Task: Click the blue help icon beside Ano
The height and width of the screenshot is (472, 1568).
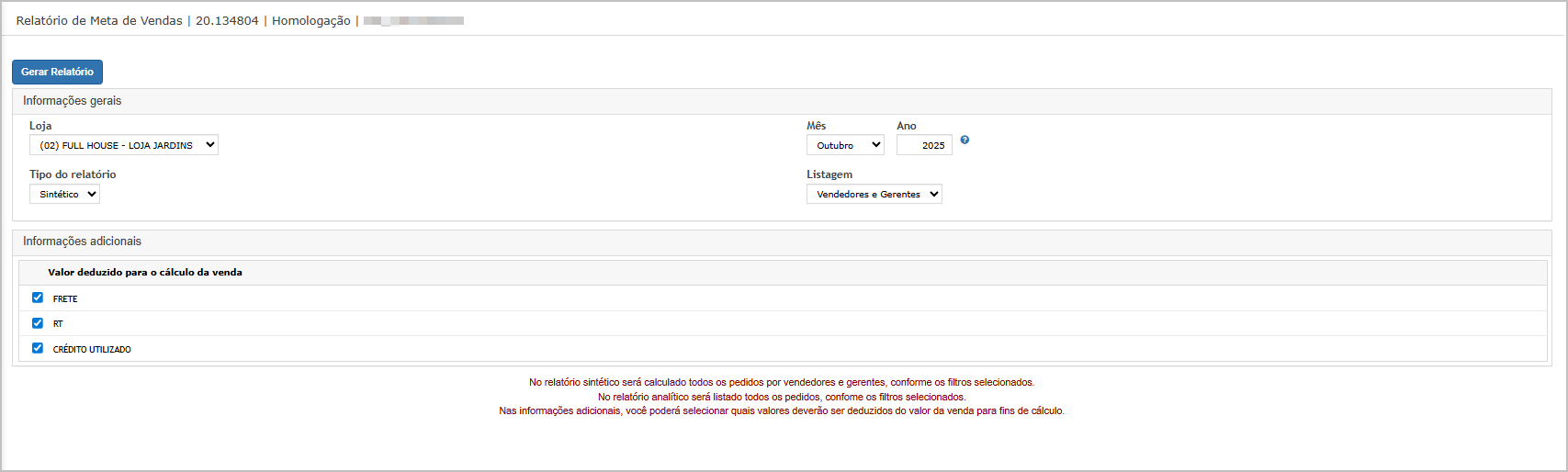Action: pyautogui.click(x=964, y=140)
